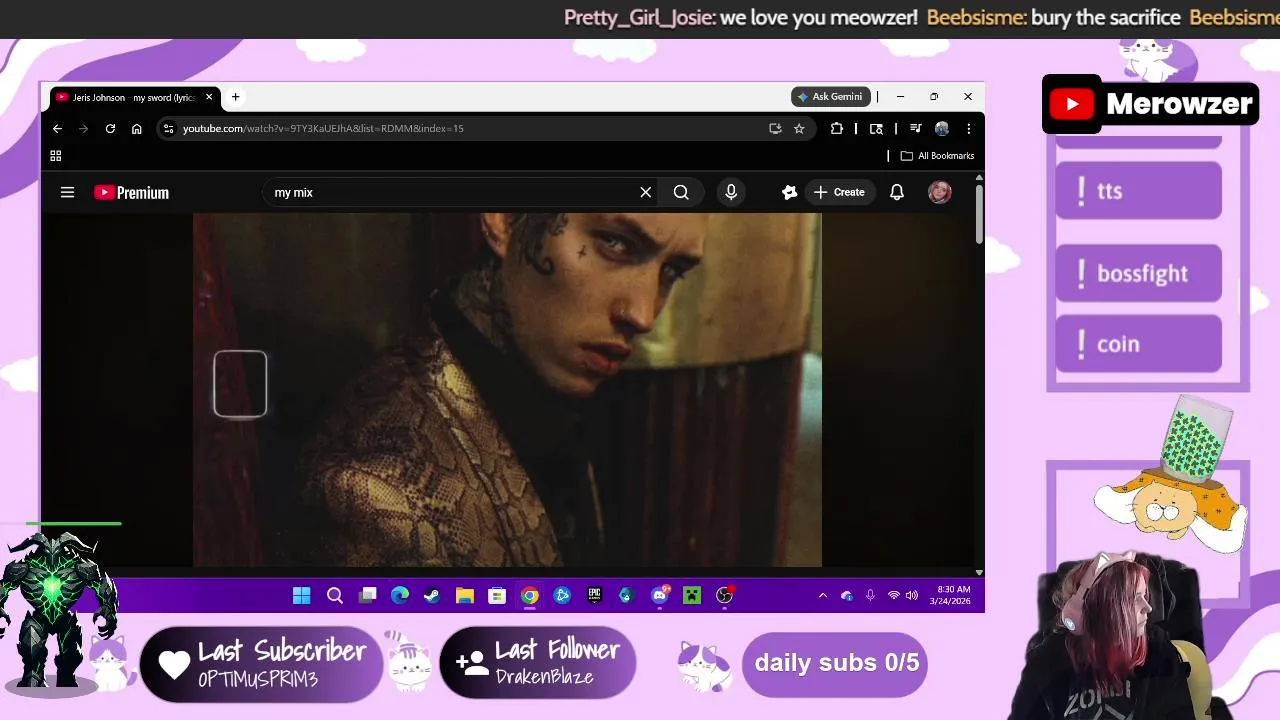Start search with your voice microphone
The width and height of the screenshot is (1280, 720).
pos(731,192)
